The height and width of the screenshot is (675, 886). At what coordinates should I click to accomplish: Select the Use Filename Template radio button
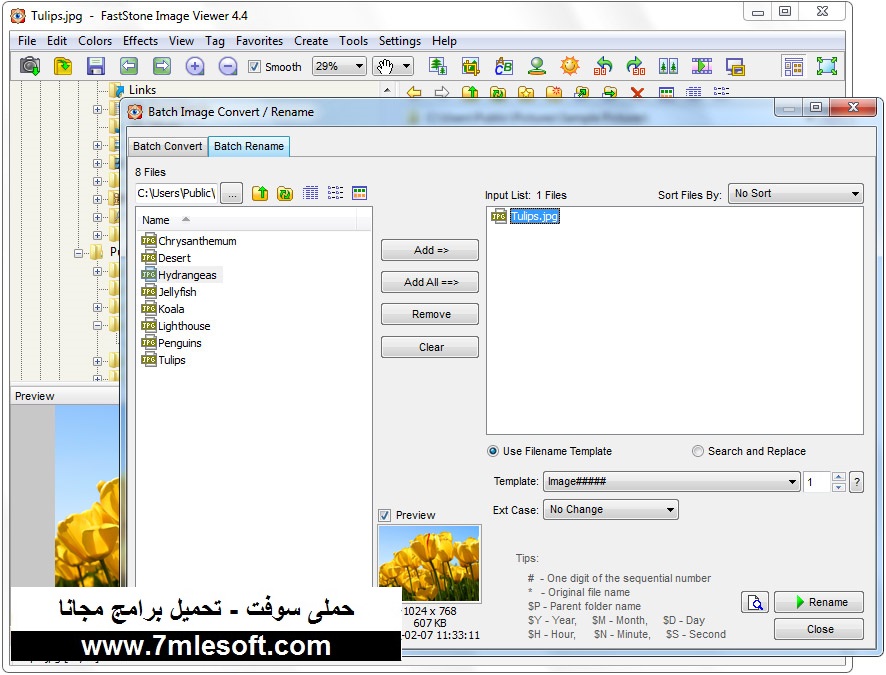tap(493, 451)
